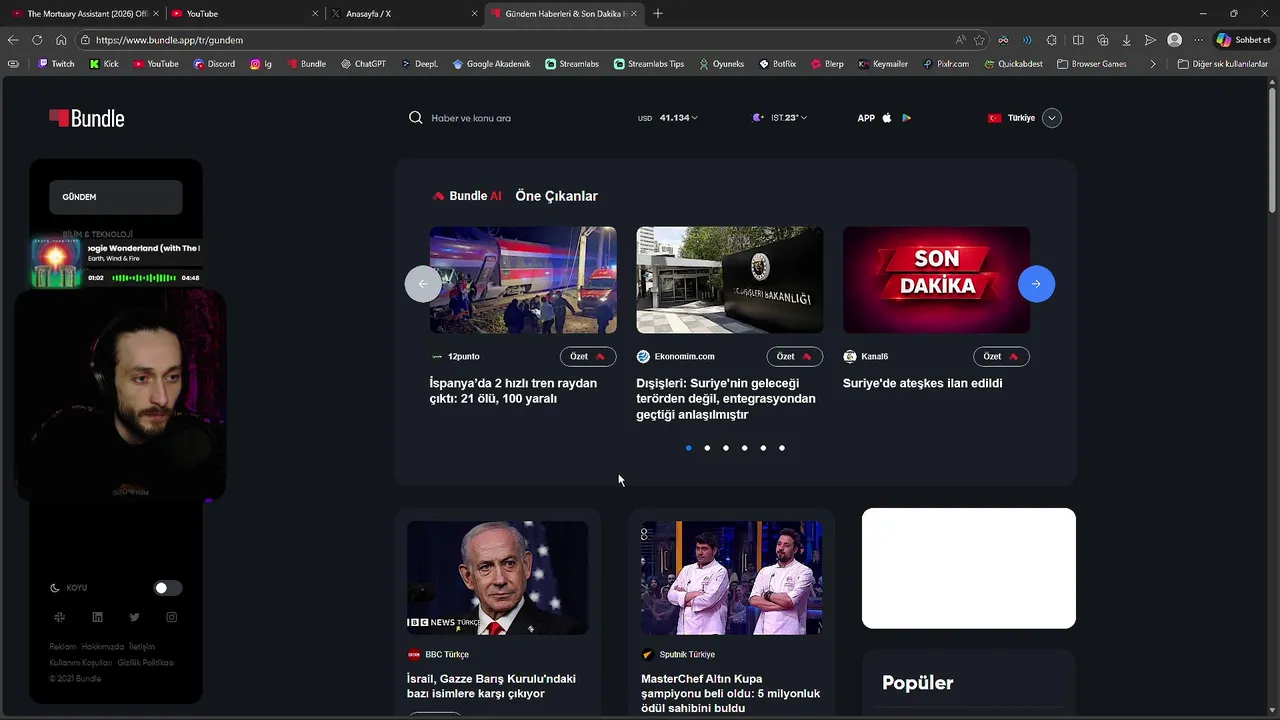
Task: Select fourth carousel pagination dot
Action: [x=744, y=448]
